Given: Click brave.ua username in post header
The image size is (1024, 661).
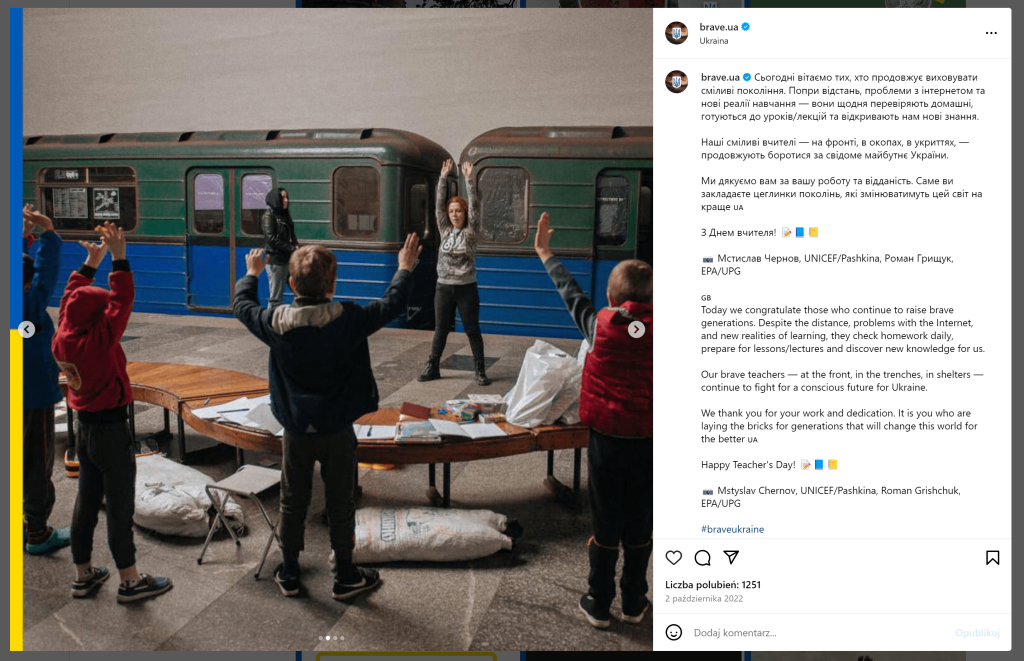Looking at the screenshot, I should coord(718,27).
